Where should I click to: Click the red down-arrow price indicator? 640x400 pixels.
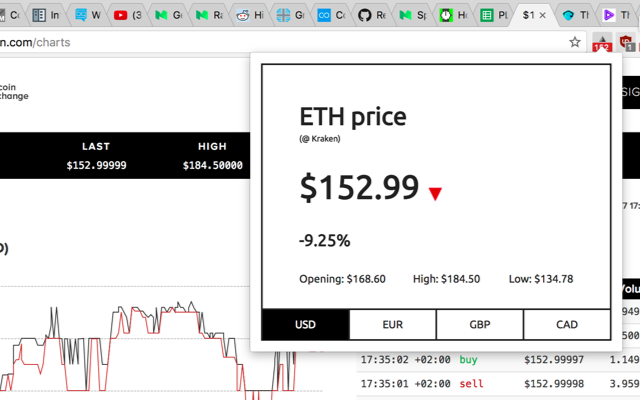(434, 193)
